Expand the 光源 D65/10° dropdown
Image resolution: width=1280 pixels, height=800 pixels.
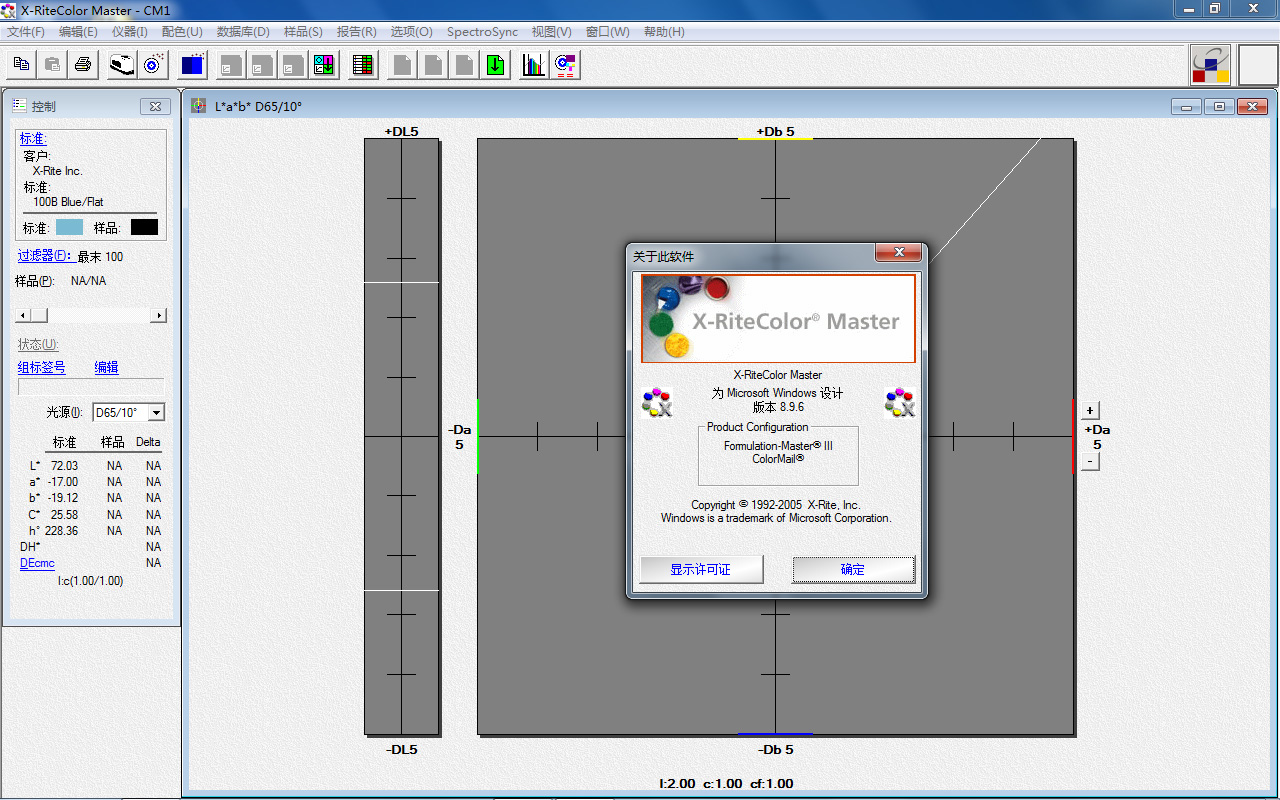pyautogui.click(x=156, y=413)
